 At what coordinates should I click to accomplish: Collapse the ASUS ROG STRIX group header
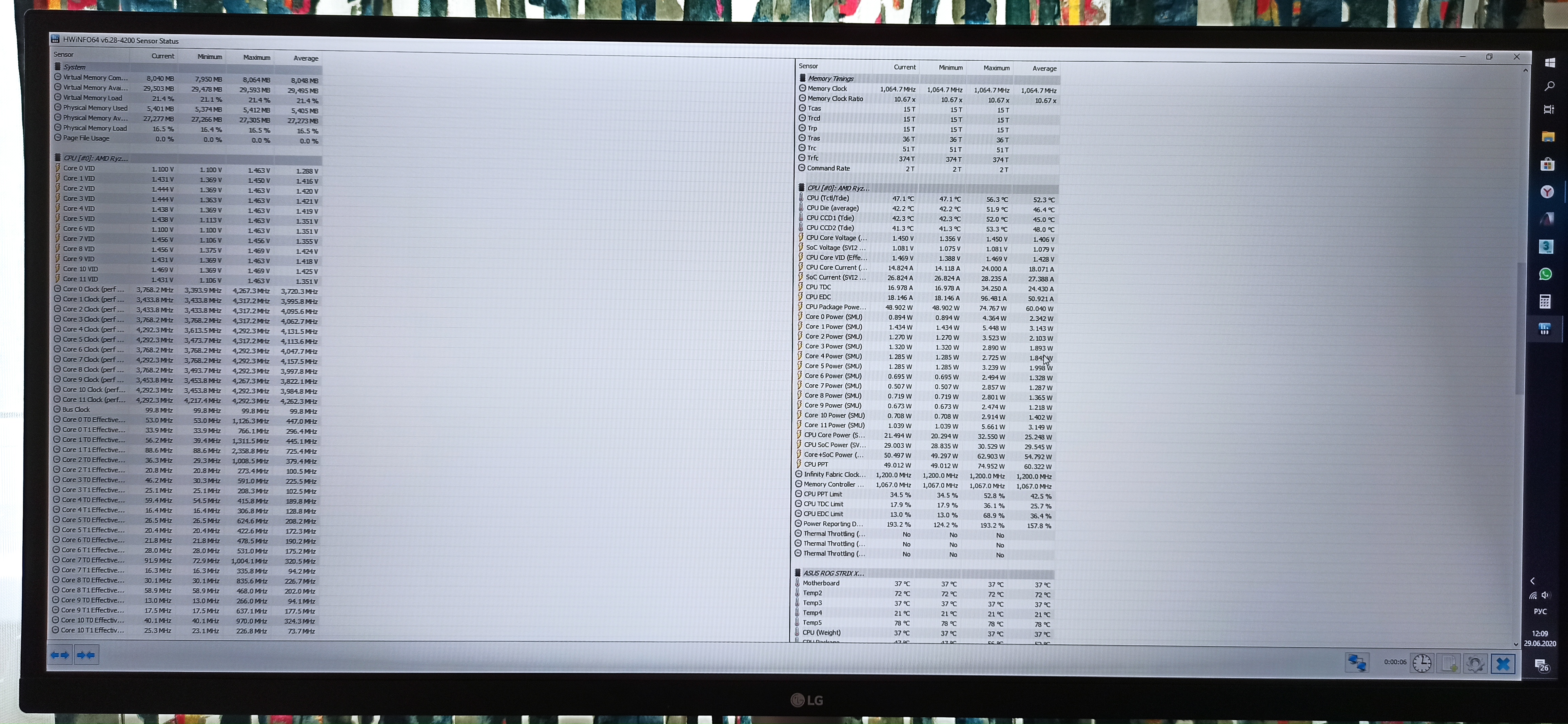pyautogui.click(x=833, y=573)
